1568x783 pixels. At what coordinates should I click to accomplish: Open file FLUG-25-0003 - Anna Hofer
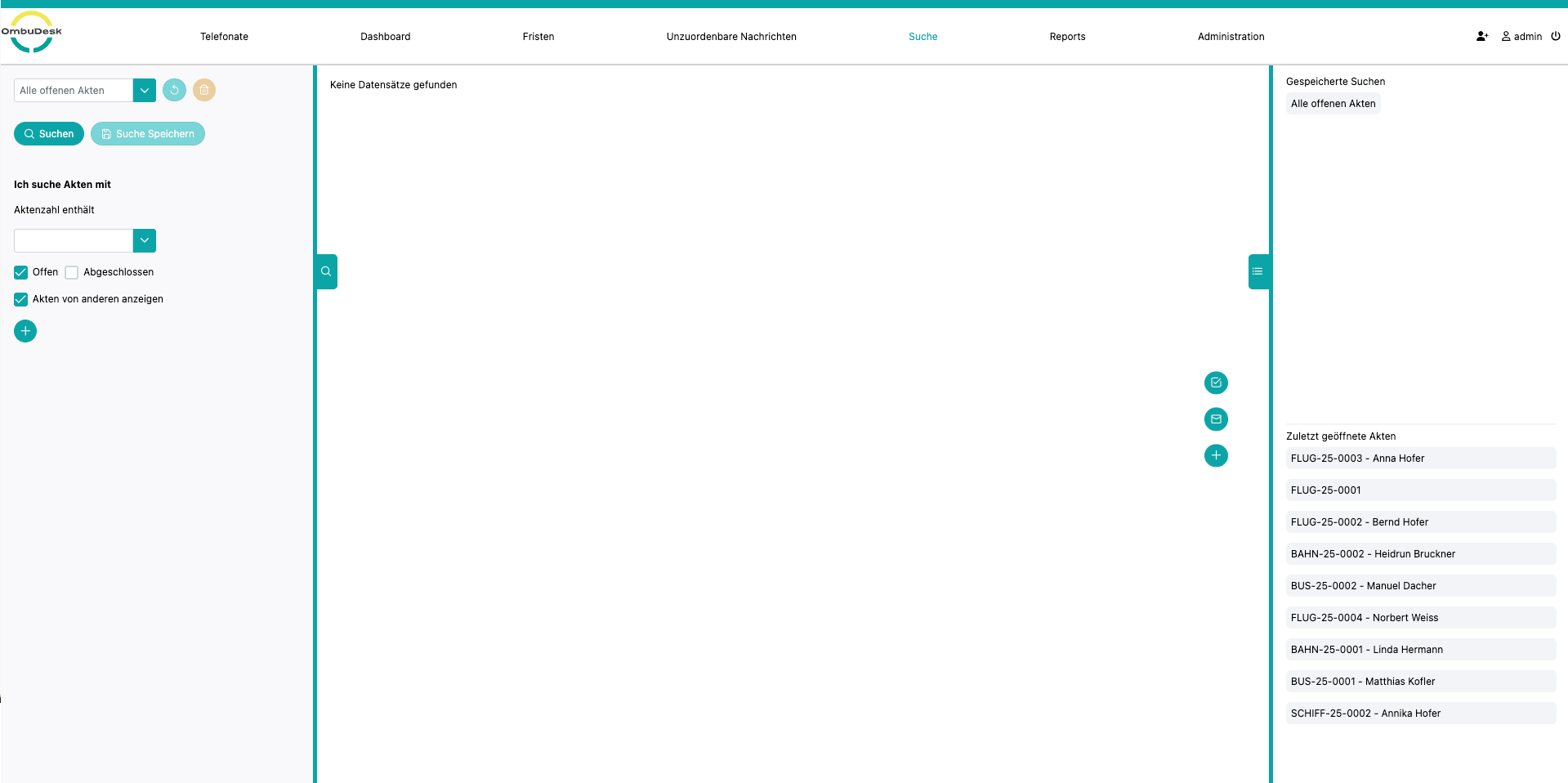pyautogui.click(x=1421, y=459)
